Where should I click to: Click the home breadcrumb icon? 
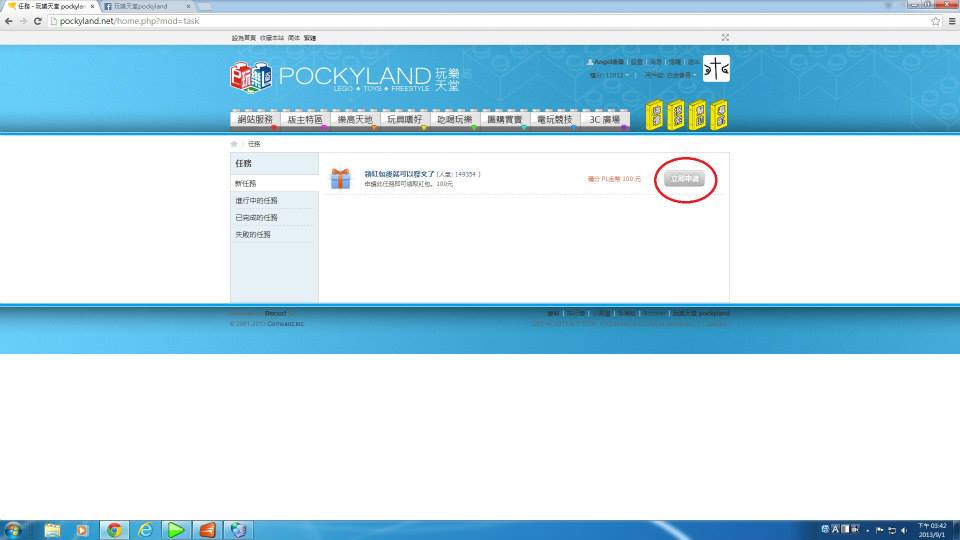coord(235,144)
